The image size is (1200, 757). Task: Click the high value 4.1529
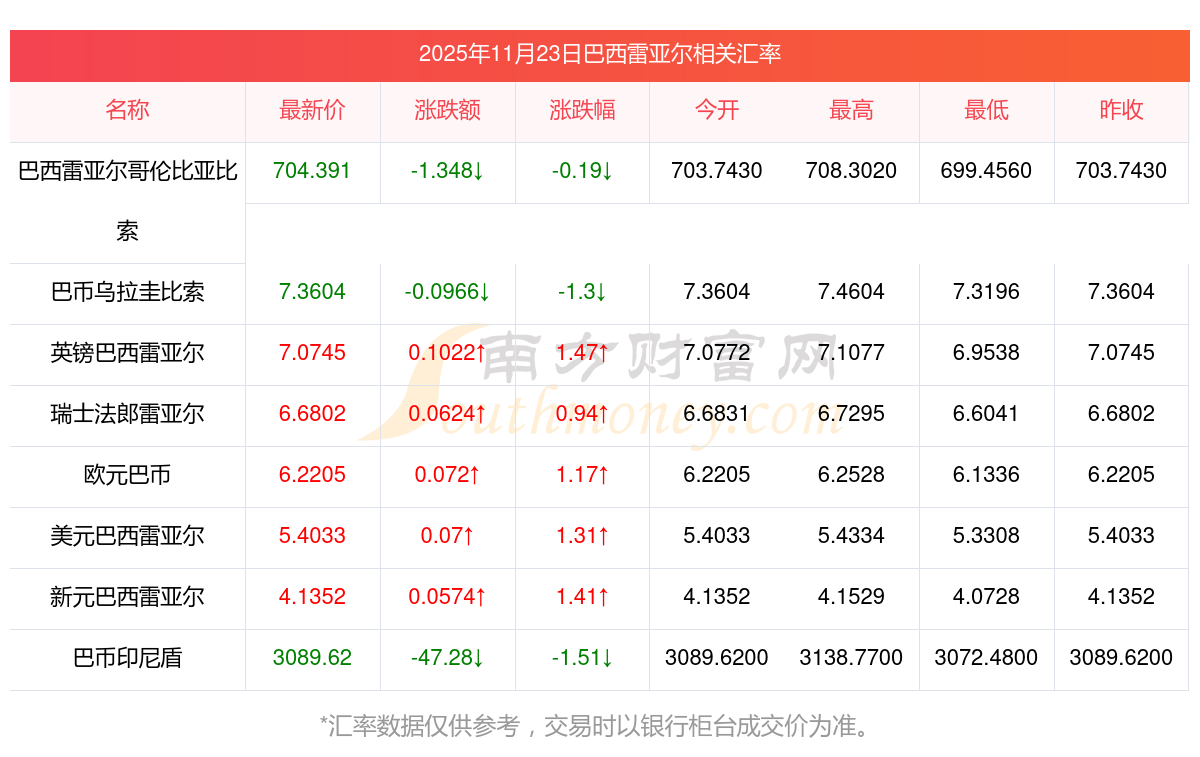point(851,597)
